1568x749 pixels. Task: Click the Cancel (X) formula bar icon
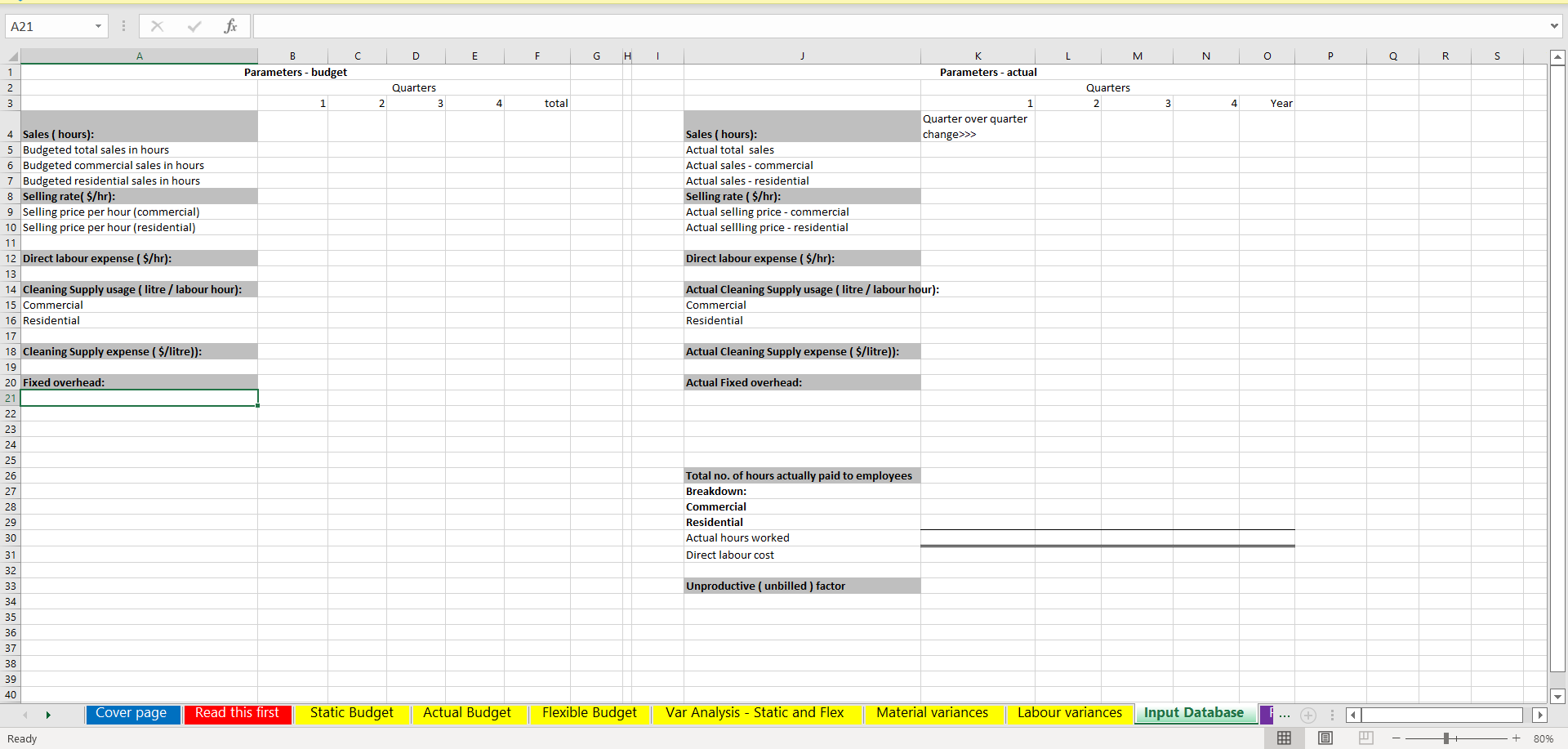click(x=157, y=26)
